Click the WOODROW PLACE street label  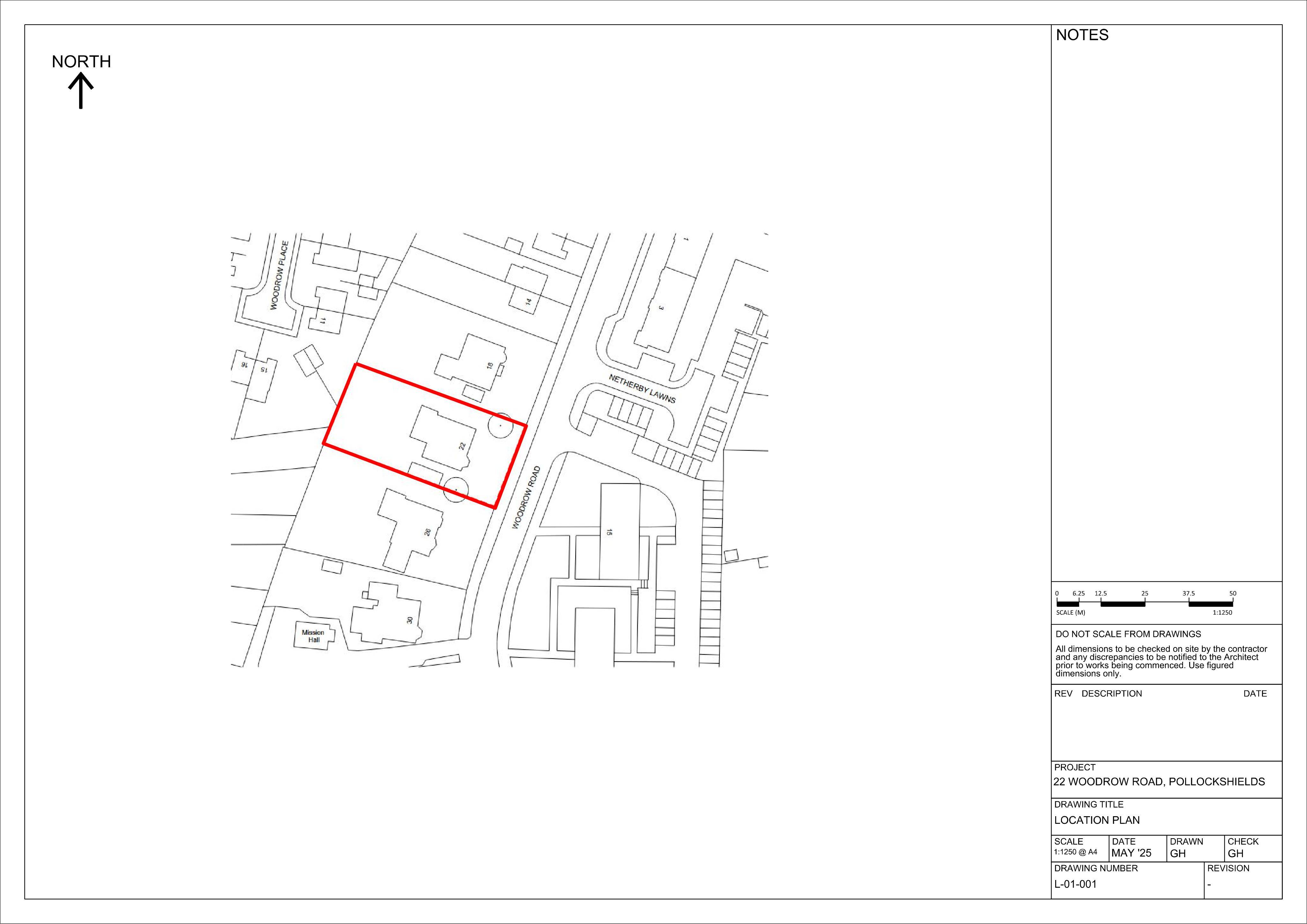coord(280,275)
